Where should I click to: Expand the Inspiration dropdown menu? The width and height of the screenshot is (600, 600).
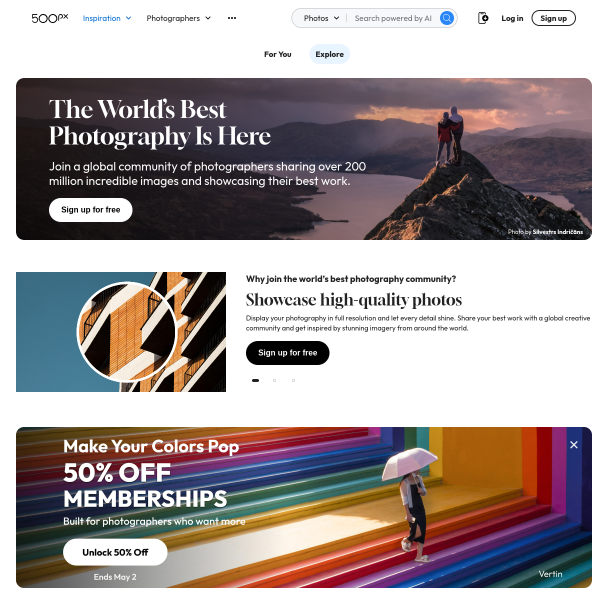pos(107,18)
